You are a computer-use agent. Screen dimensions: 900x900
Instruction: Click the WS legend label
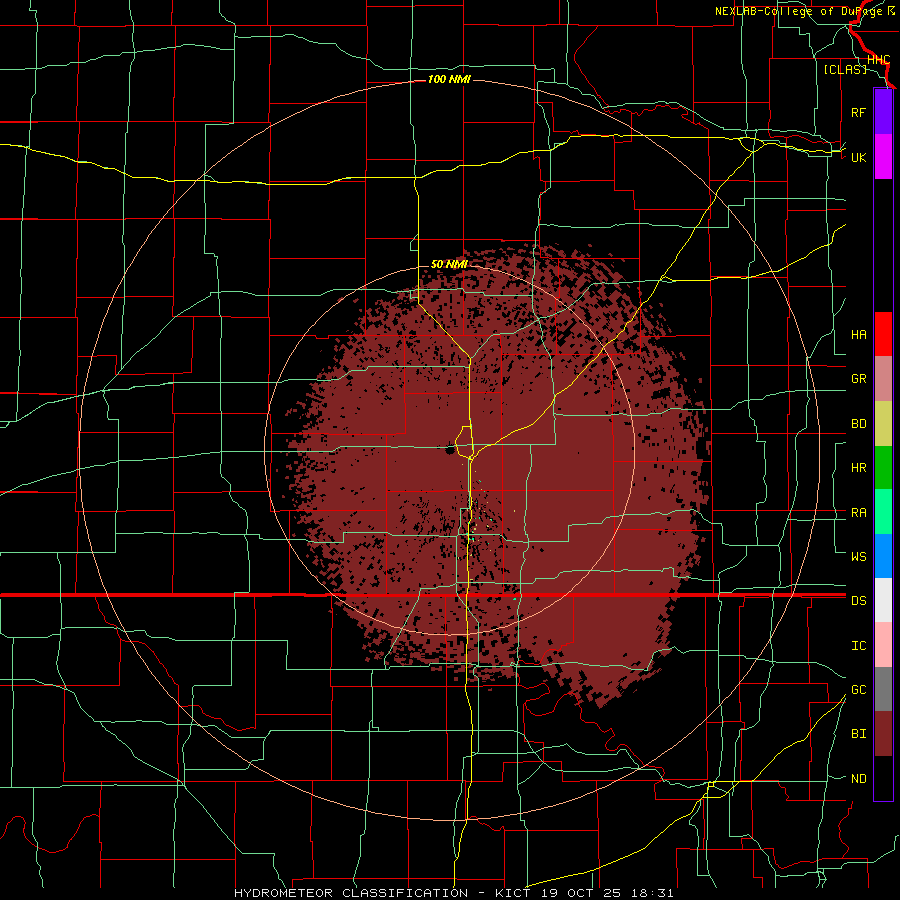(x=858, y=557)
